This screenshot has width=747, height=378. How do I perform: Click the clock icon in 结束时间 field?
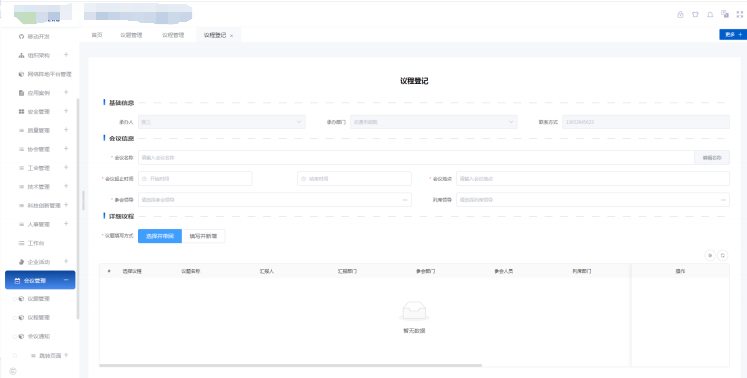(x=303, y=179)
